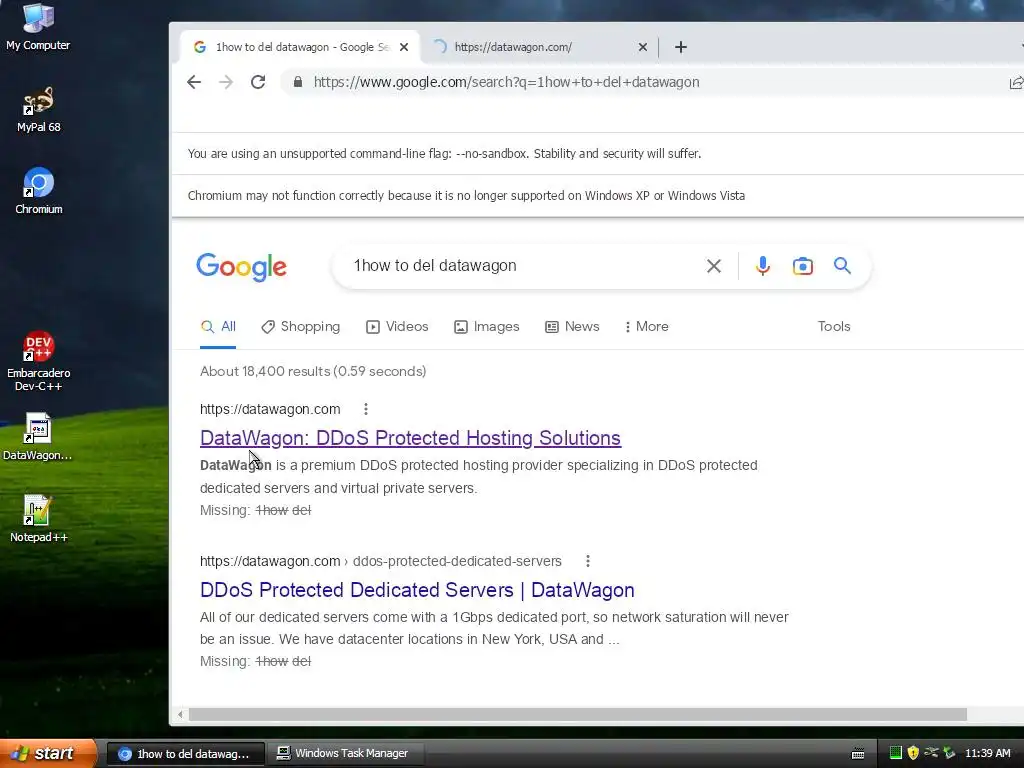Viewport: 1024px width, 768px height.
Task: Click the browser forward arrow
Action: point(226,82)
